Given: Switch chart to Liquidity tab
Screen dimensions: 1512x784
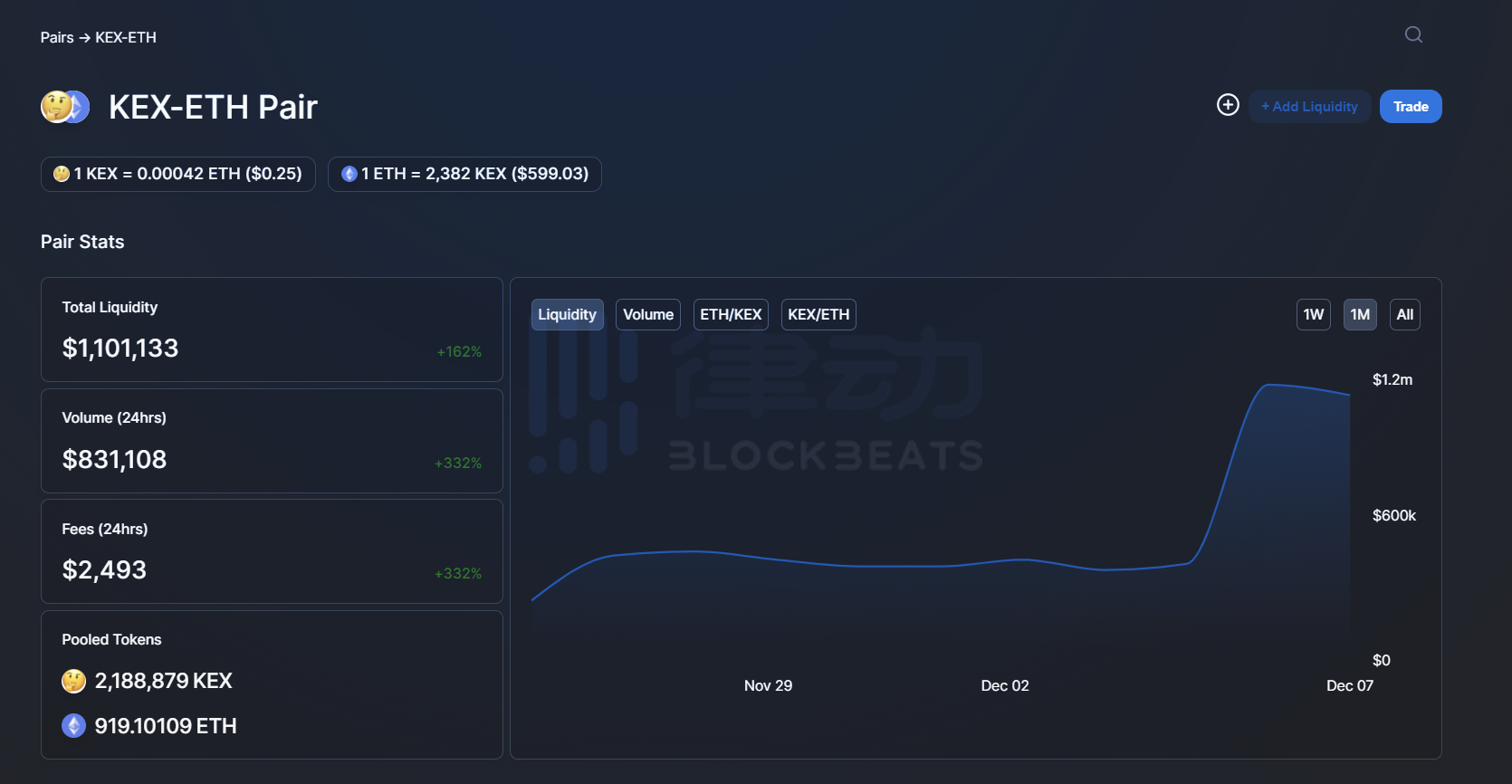Looking at the screenshot, I should tap(568, 315).
